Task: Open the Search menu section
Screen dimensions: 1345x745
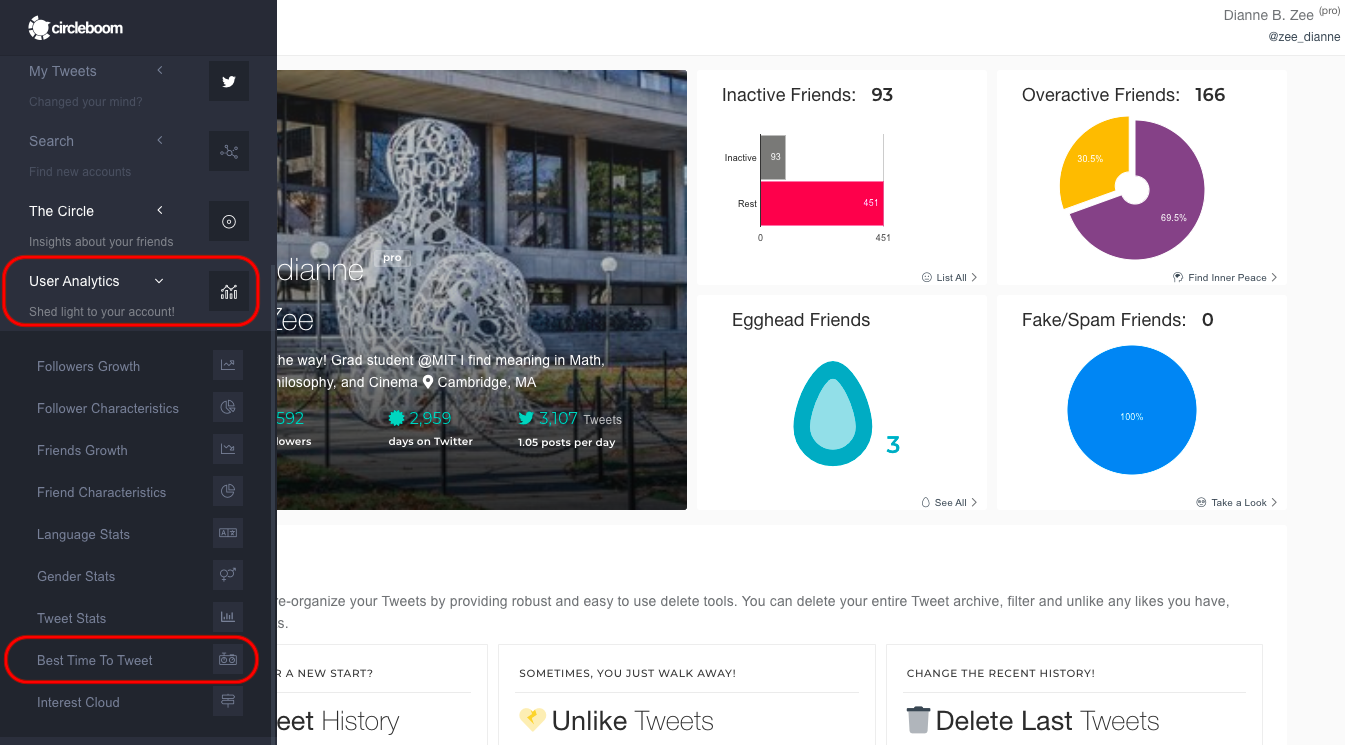Action: tap(51, 141)
